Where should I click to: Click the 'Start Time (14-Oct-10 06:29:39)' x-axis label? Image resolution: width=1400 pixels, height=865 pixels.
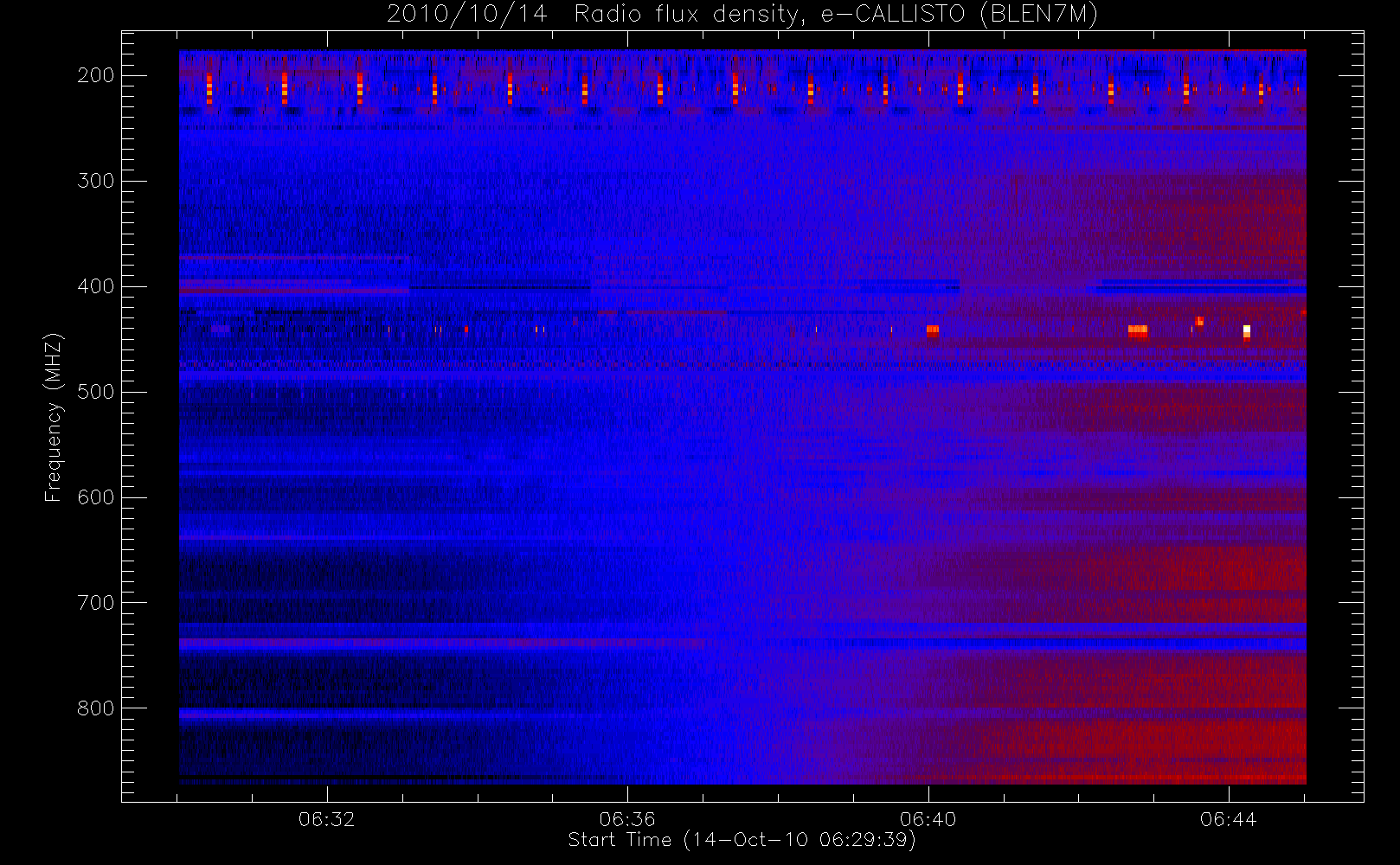[x=742, y=840]
